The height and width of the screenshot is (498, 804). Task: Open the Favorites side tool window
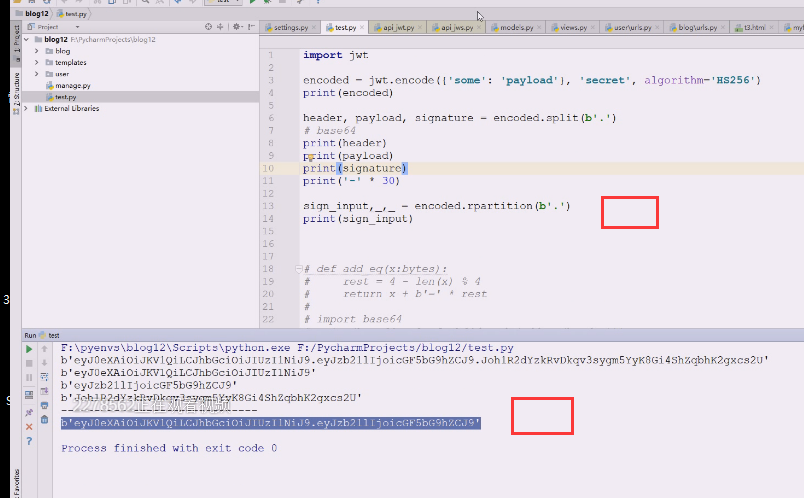pyautogui.click(x=16, y=482)
